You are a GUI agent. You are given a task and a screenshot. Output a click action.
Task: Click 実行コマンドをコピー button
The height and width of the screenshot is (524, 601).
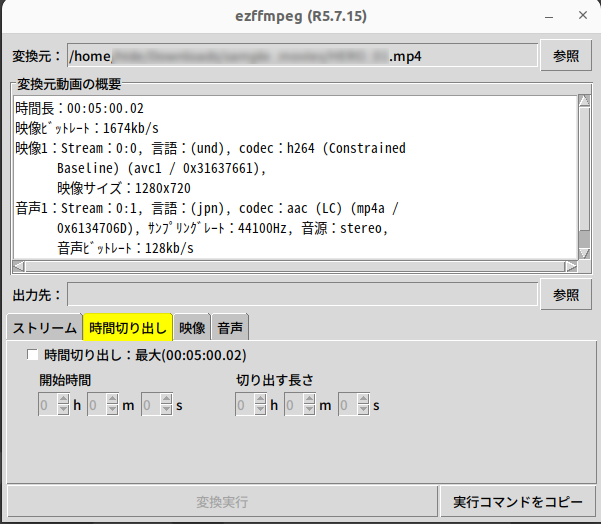tap(518, 501)
